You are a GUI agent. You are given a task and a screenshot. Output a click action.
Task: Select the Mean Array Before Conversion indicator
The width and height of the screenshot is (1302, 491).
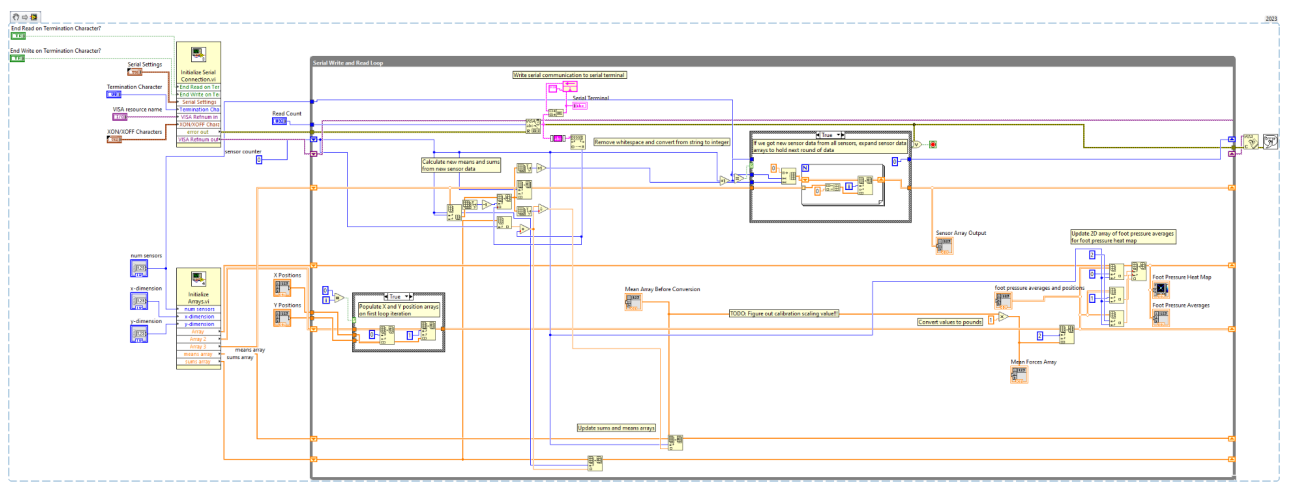coord(632,302)
